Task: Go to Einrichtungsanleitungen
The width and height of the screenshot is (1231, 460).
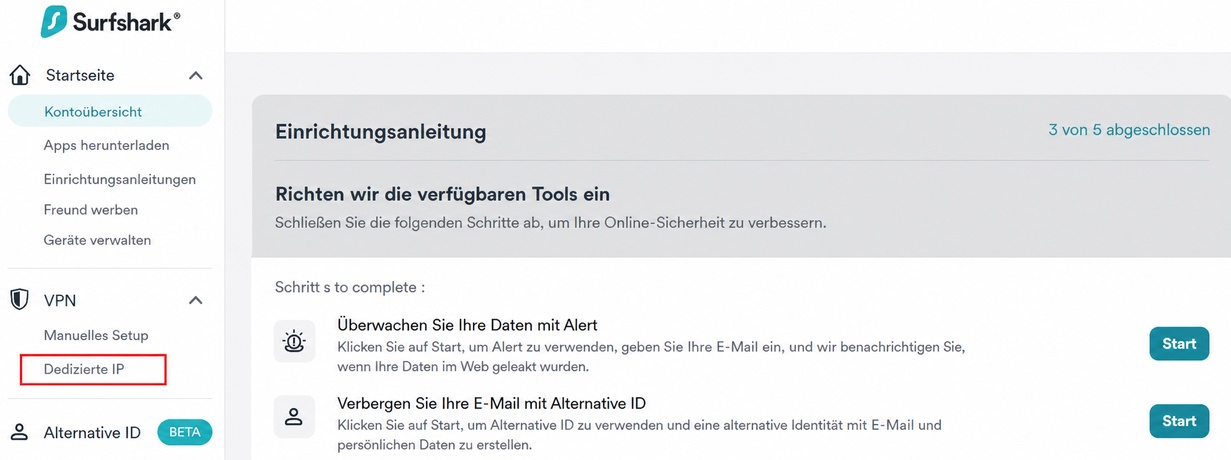Action: point(120,180)
